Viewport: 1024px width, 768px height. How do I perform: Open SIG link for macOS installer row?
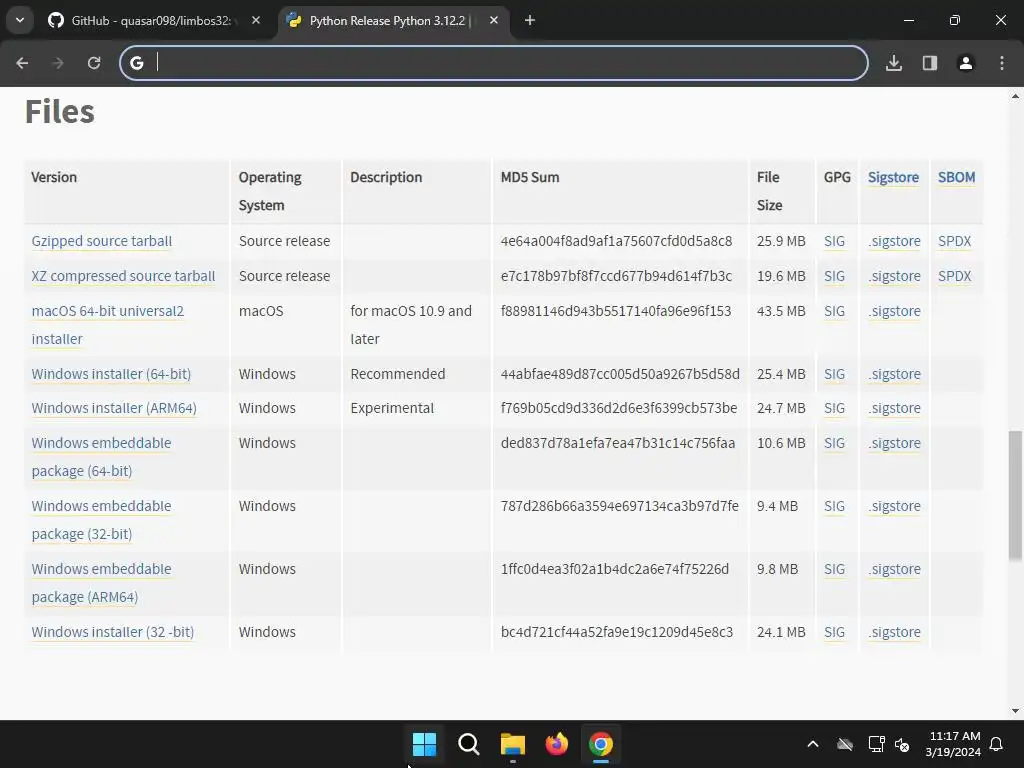point(835,312)
